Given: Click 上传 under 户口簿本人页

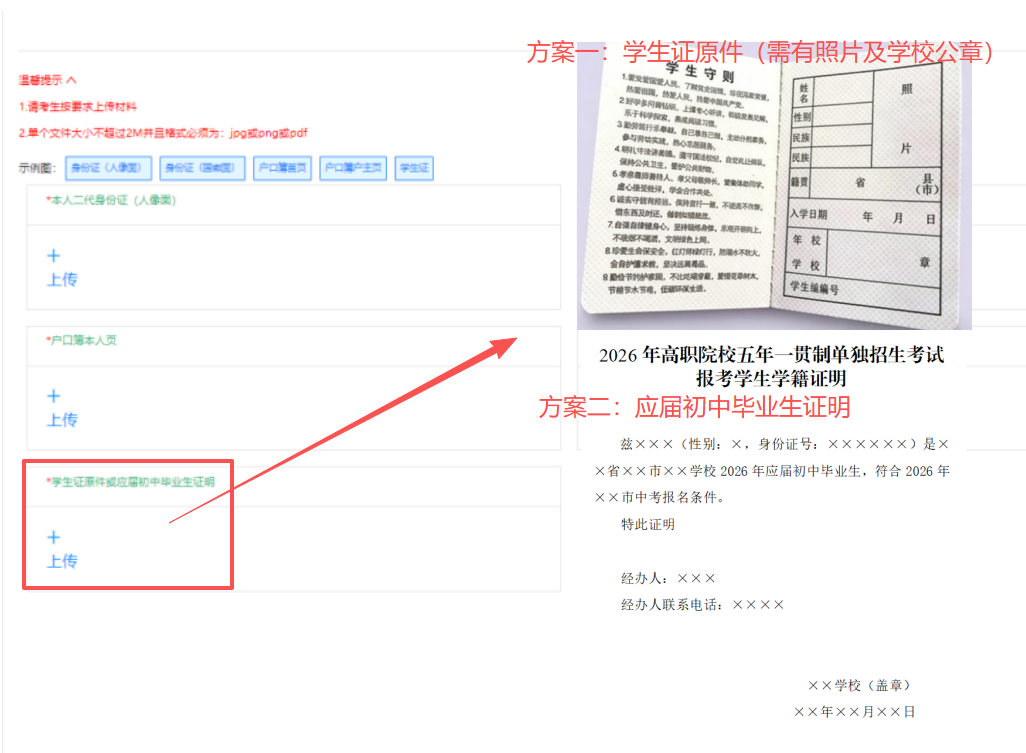Looking at the screenshot, I should click(x=62, y=420).
